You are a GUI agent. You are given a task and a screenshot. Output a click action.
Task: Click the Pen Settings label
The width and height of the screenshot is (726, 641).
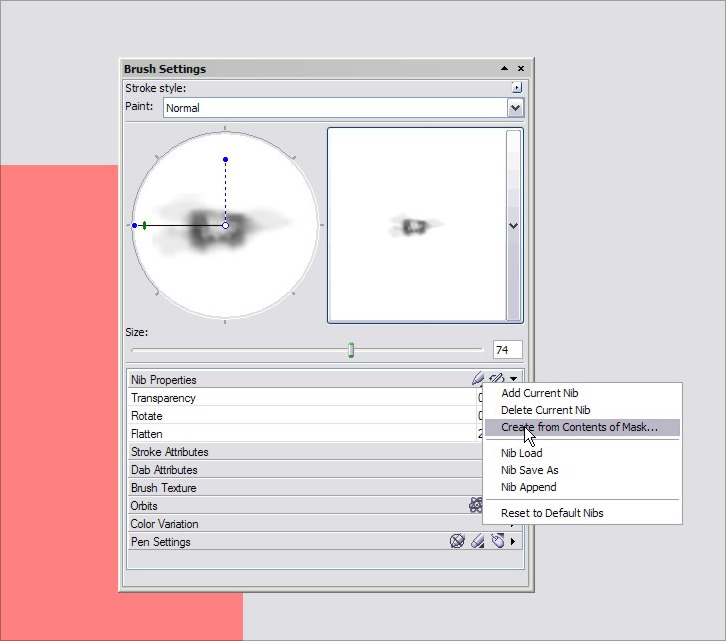tap(160, 542)
